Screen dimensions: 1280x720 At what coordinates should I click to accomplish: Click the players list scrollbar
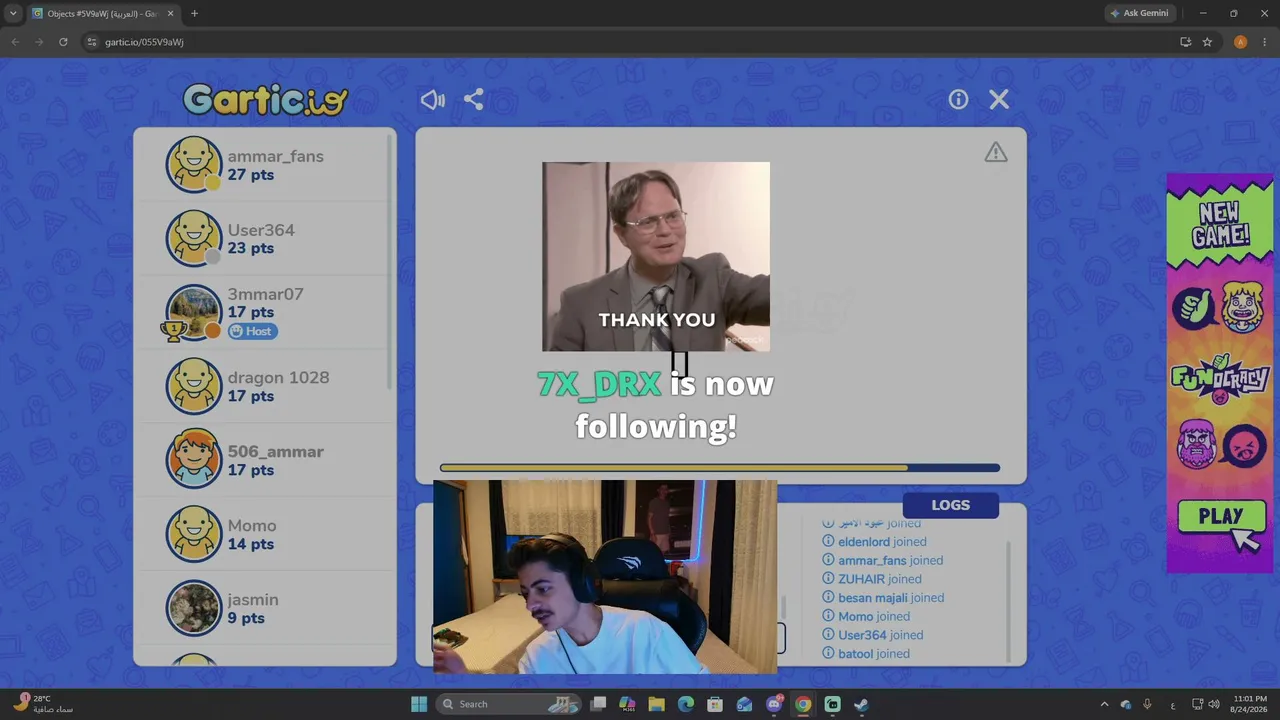pos(390,260)
